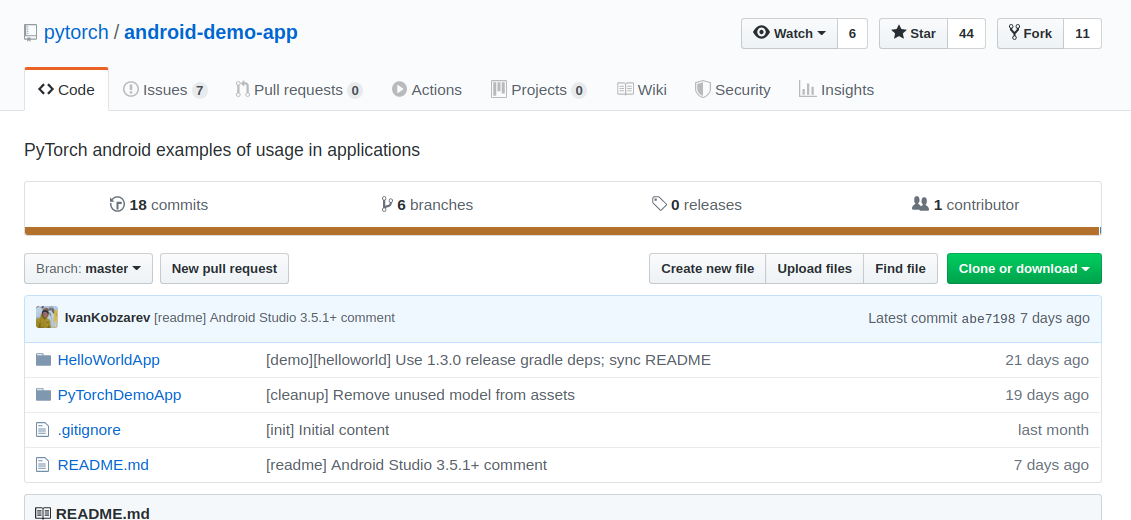
Task: Click the language color bar
Action: [x=563, y=231]
